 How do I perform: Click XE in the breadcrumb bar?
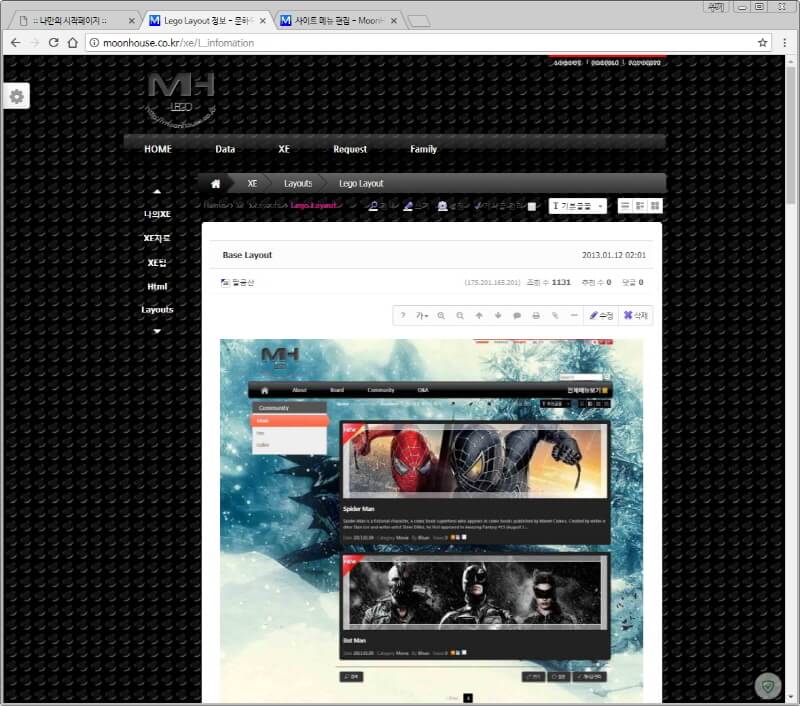pyautogui.click(x=252, y=184)
